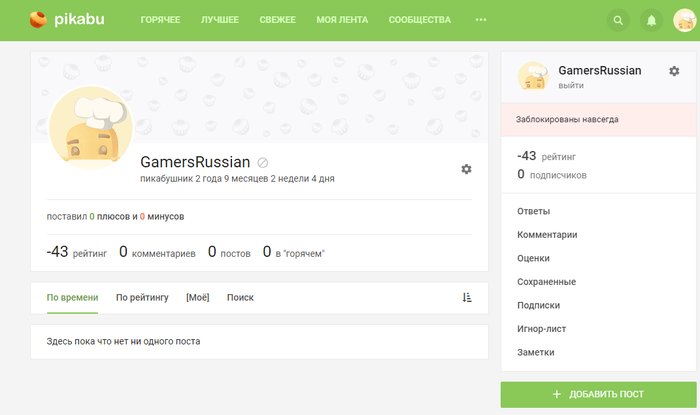Open Игнор-лист in the sidebar
The width and height of the screenshot is (700, 415).
click(x=542, y=329)
